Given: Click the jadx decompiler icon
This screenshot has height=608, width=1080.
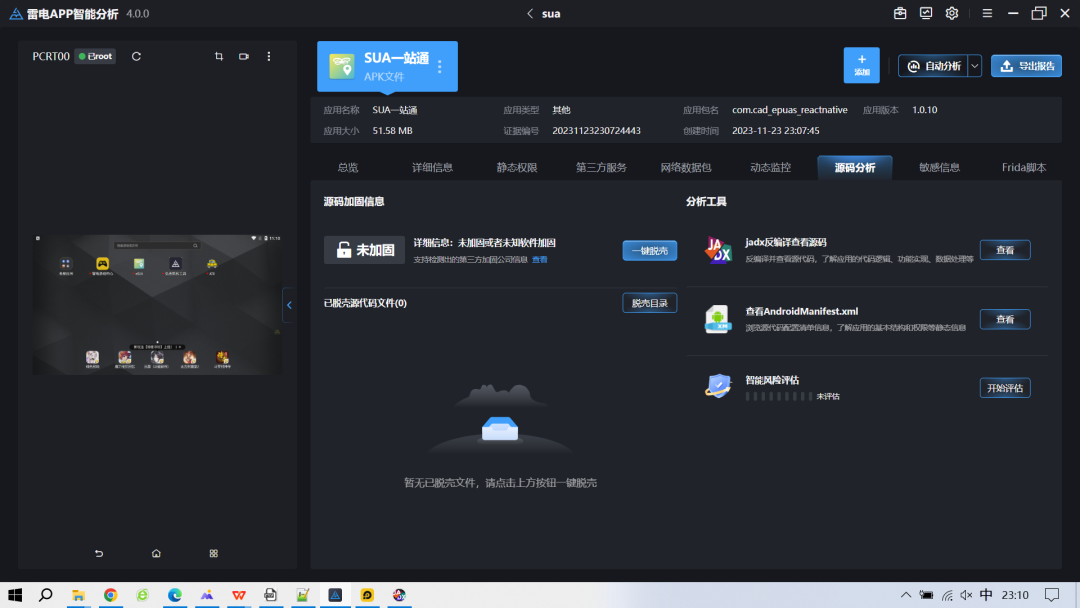Looking at the screenshot, I should tap(718, 250).
